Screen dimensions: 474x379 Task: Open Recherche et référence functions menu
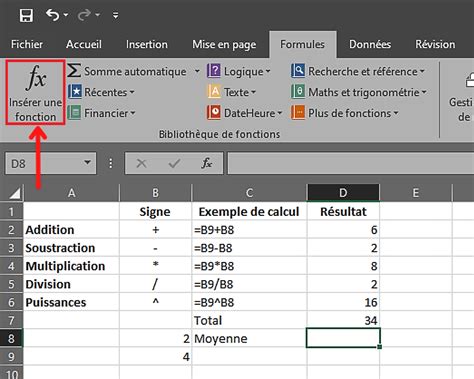pyautogui.click(x=358, y=71)
